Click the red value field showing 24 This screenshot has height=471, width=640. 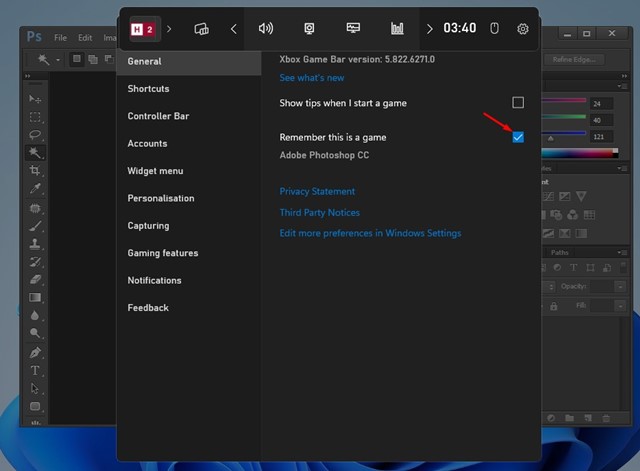coord(601,104)
